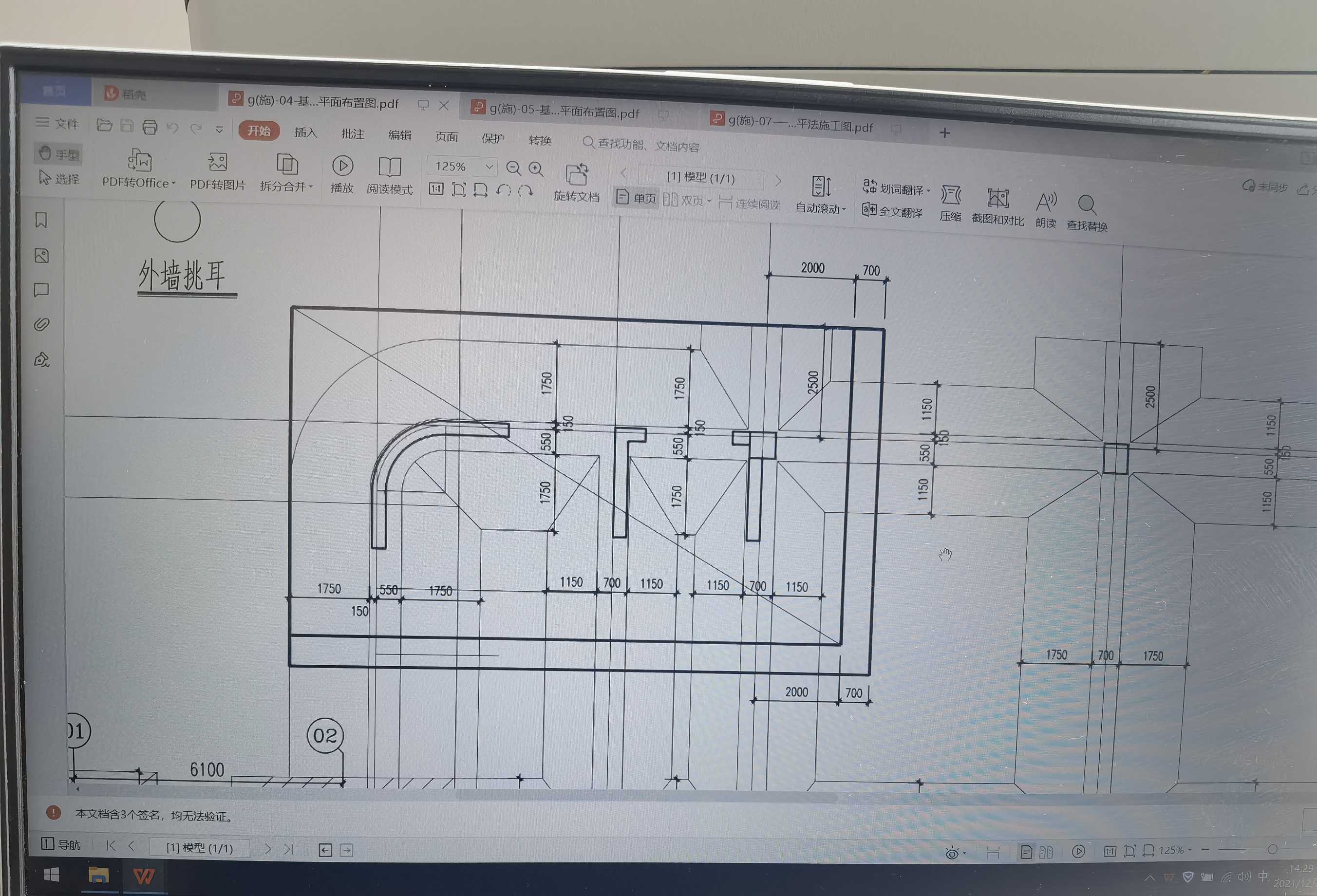Toggle continuous scroll icon in status bar

[993, 852]
